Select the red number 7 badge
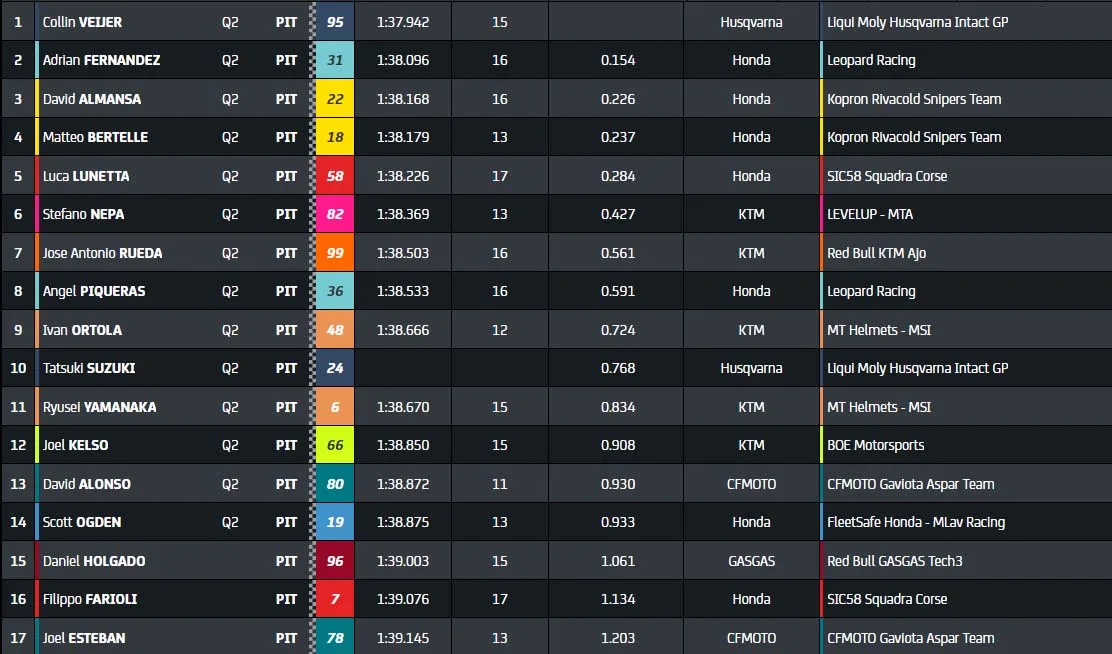Image resolution: width=1112 pixels, height=654 pixels. click(335, 599)
